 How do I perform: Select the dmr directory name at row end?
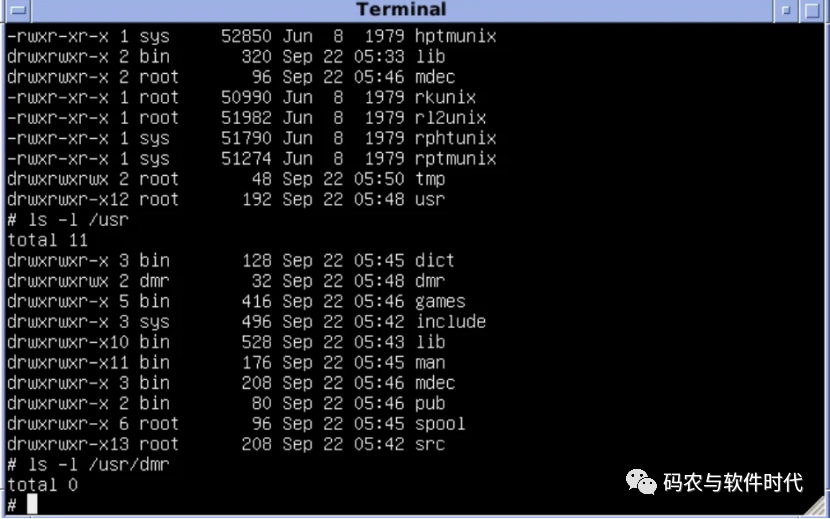(430, 281)
